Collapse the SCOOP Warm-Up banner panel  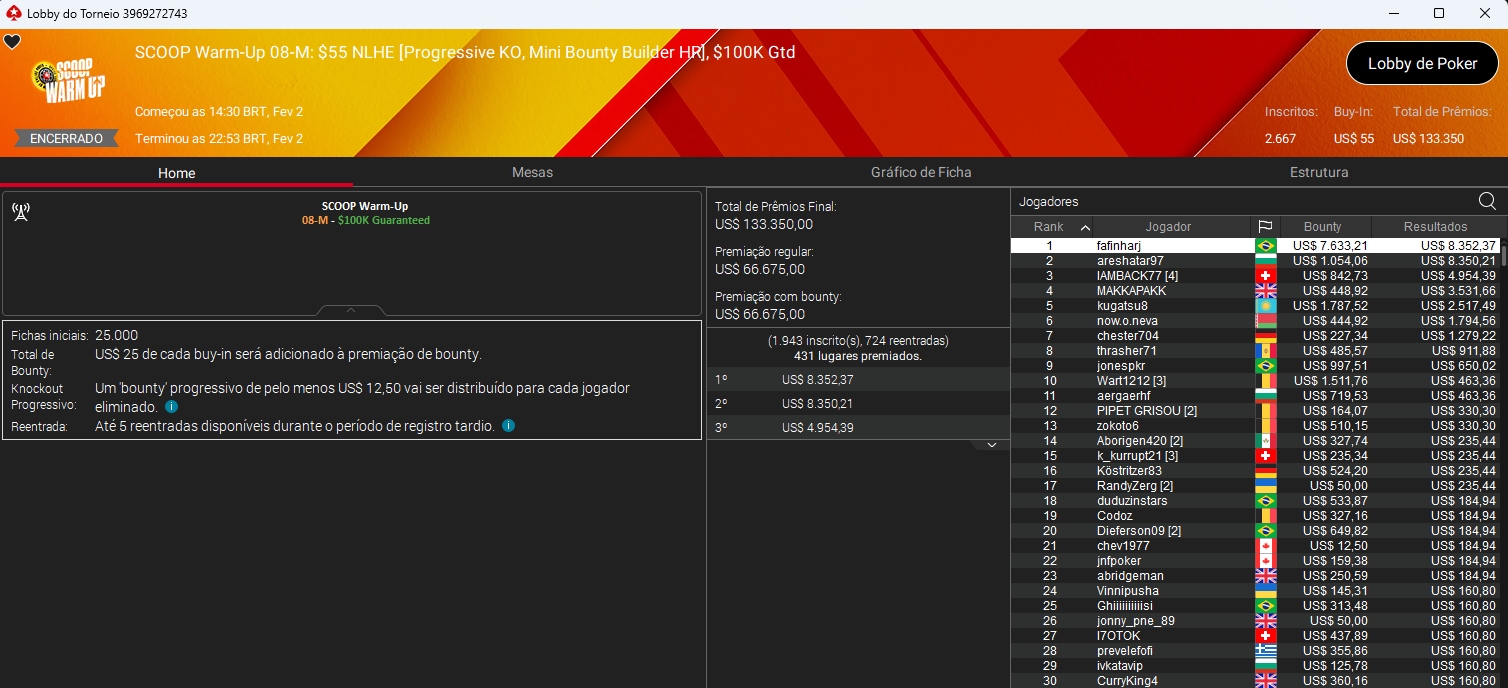[x=351, y=310]
